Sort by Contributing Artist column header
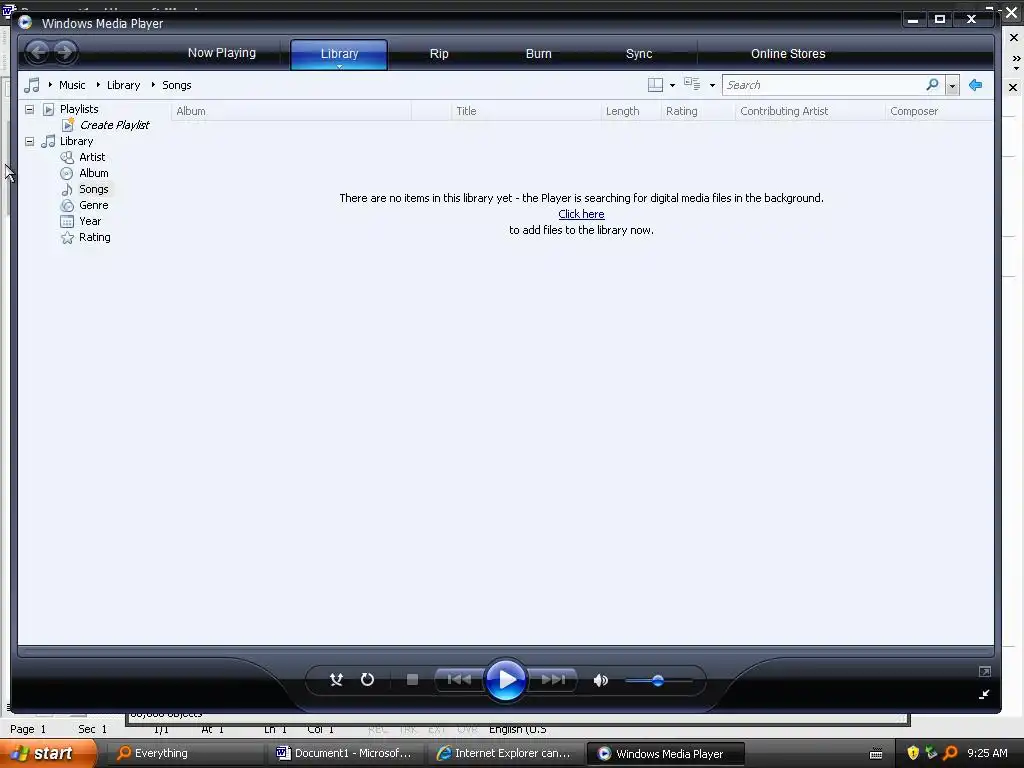The height and width of the screenshot is (768, 1024). [x=810, y=111]
